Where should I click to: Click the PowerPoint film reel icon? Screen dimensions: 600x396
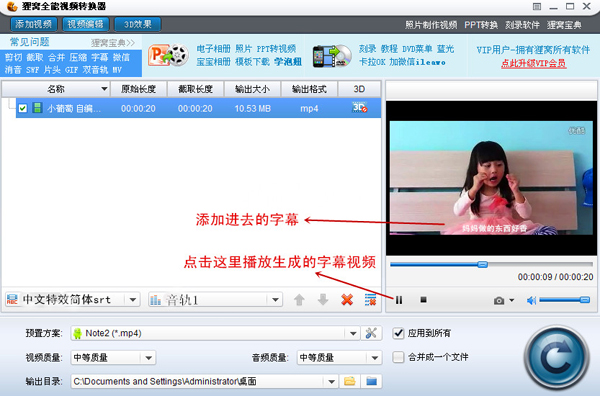(x=168, y=55)
